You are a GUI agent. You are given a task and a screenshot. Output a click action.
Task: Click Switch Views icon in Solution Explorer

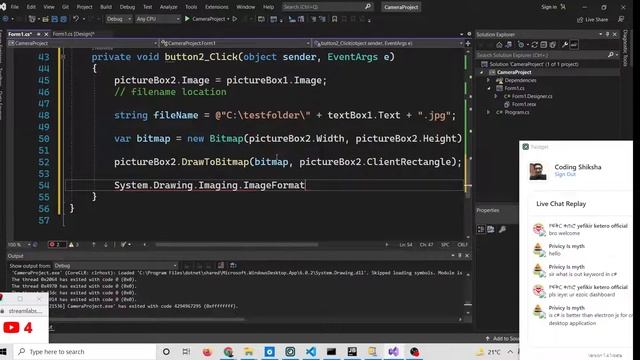[509, 44]
